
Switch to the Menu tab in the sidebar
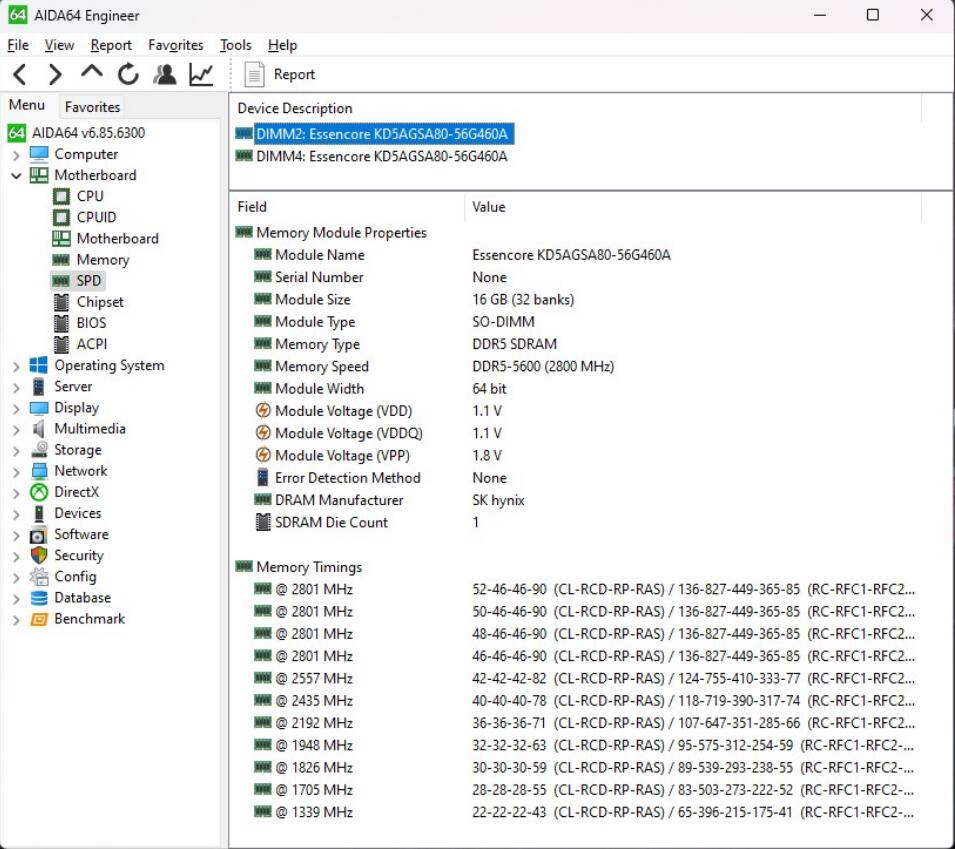coord(27,105)
